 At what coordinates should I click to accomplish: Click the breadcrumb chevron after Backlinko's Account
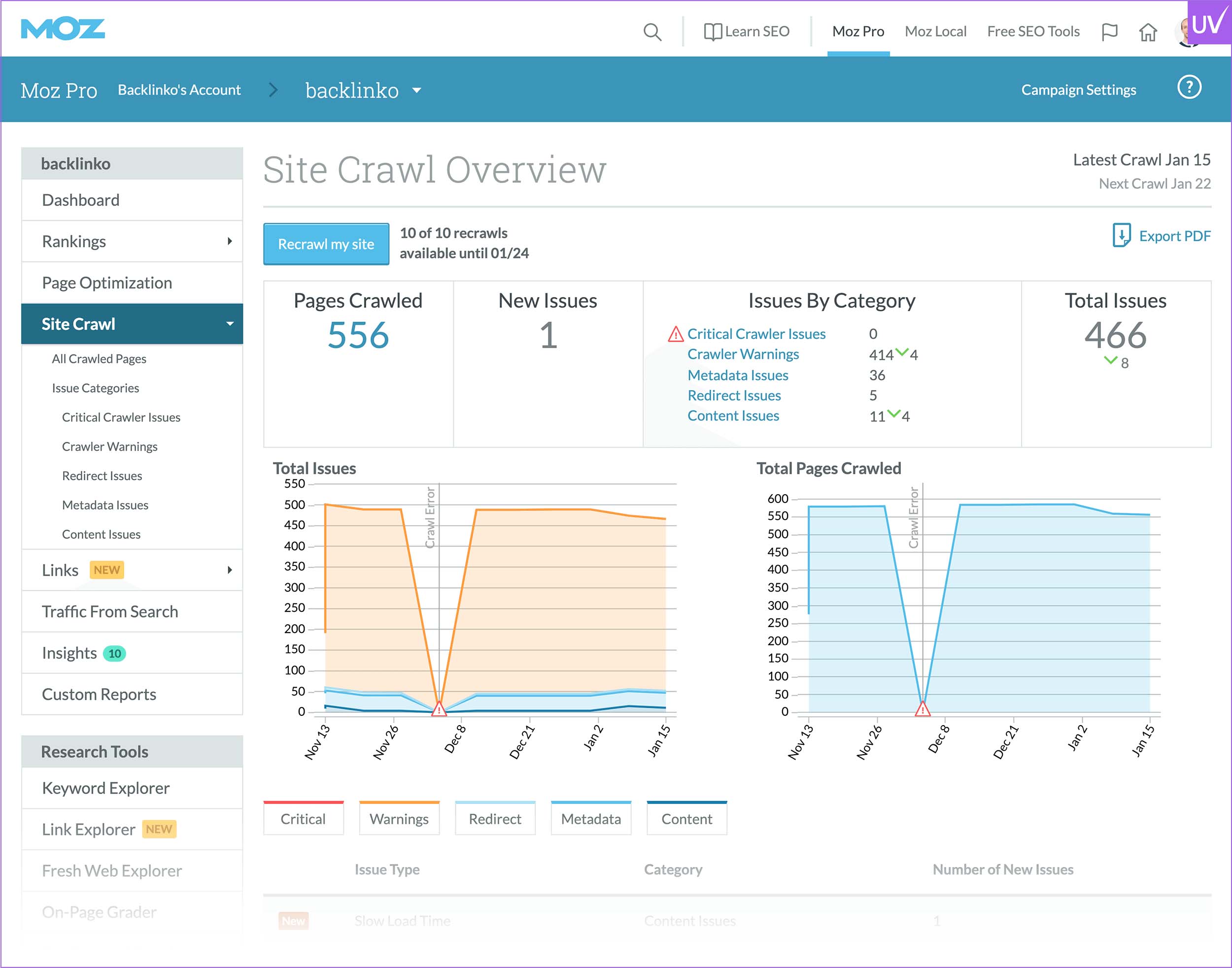click(274, 90)
